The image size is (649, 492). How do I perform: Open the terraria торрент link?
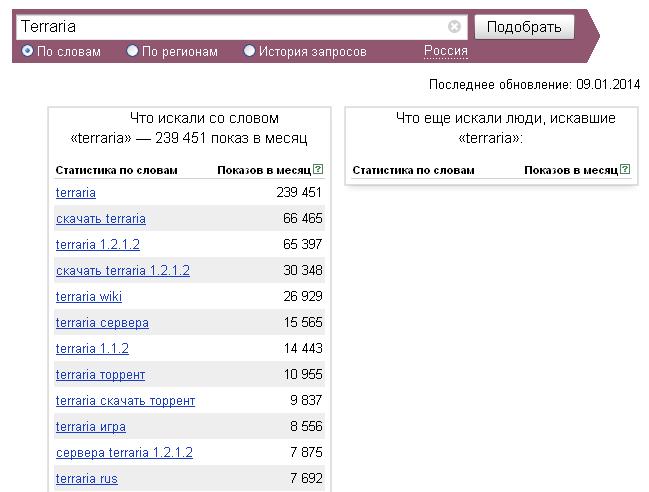point(100,375)
